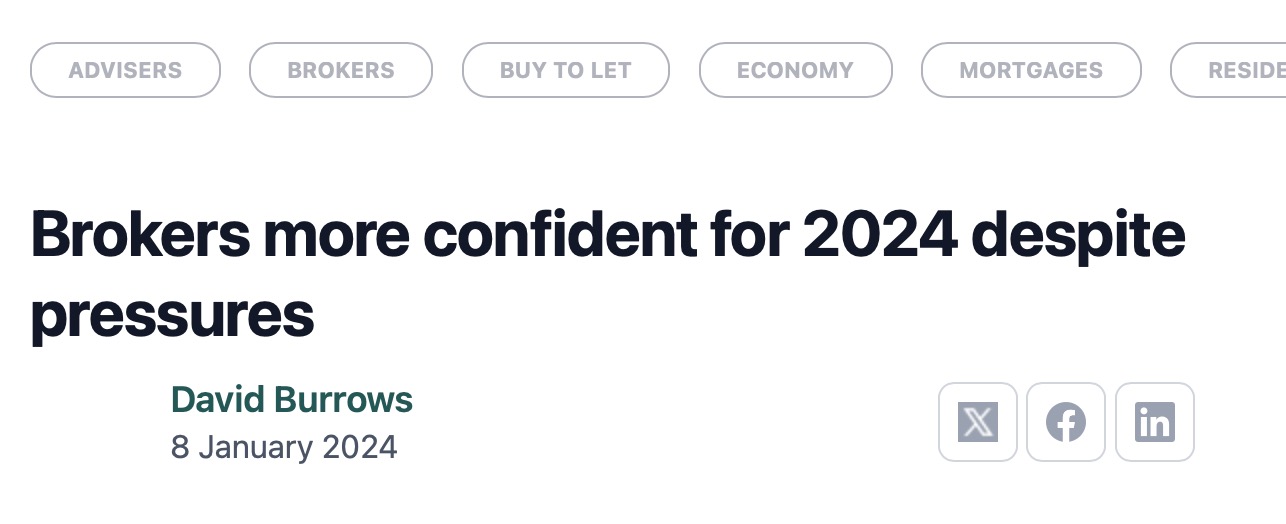Open author David Burrows' profile link
The width and height of the screenshot is (1286, 524).
(292, 399)
